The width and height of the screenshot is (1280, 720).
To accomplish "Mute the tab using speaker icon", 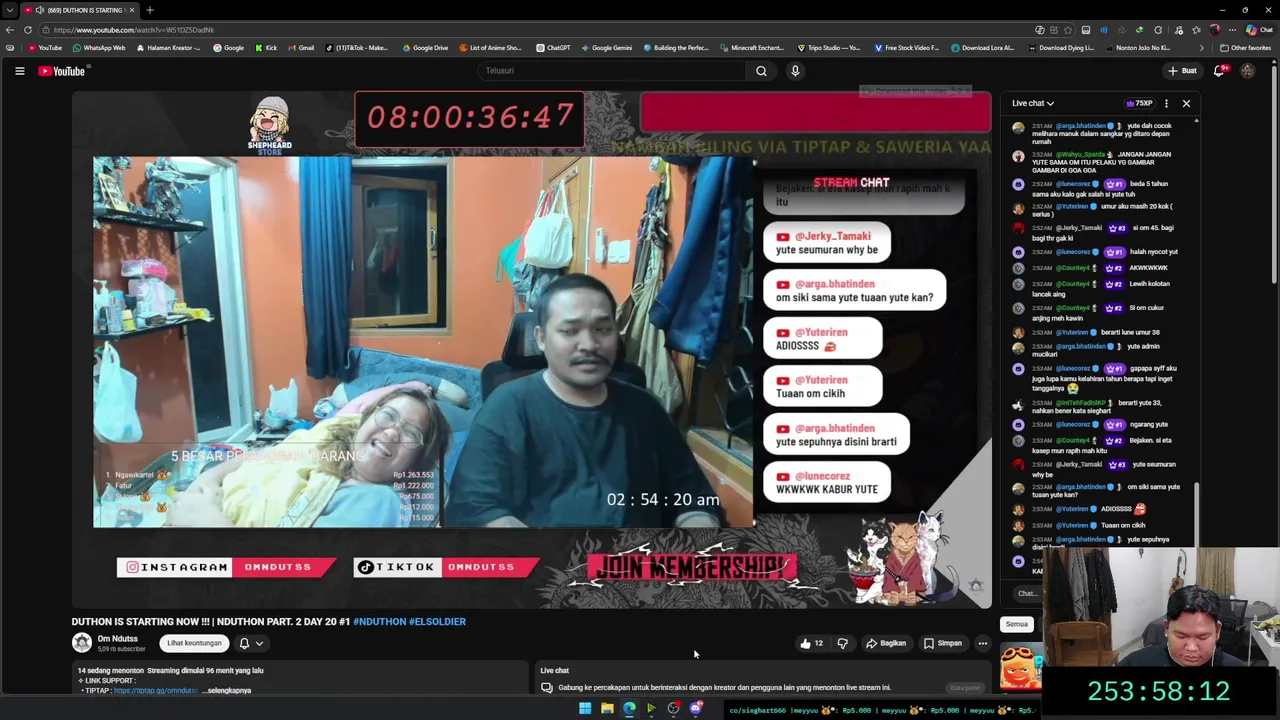I will (x=39, y=10).
